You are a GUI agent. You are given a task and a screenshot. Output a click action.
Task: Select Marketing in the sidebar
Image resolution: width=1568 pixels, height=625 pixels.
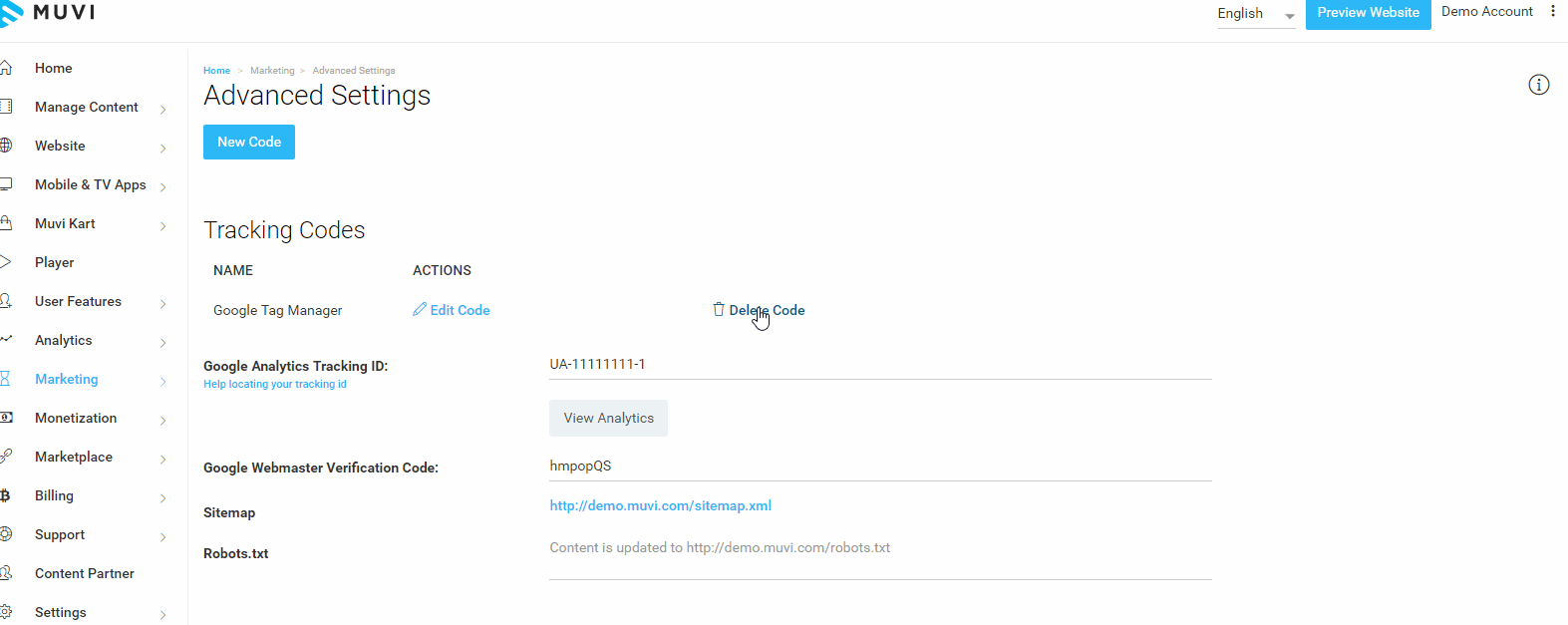67,379
